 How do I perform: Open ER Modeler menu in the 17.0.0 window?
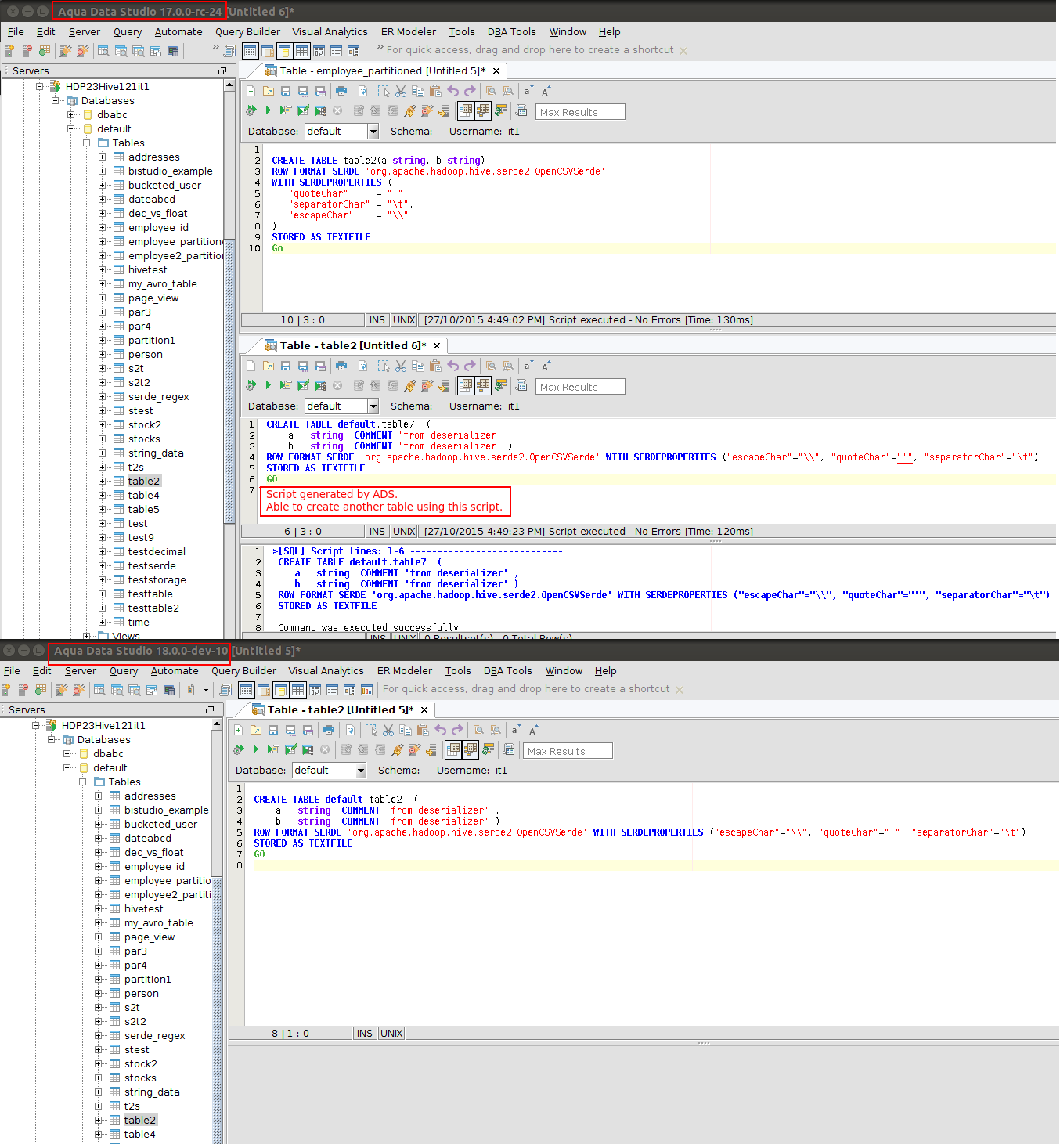(409, 32)
